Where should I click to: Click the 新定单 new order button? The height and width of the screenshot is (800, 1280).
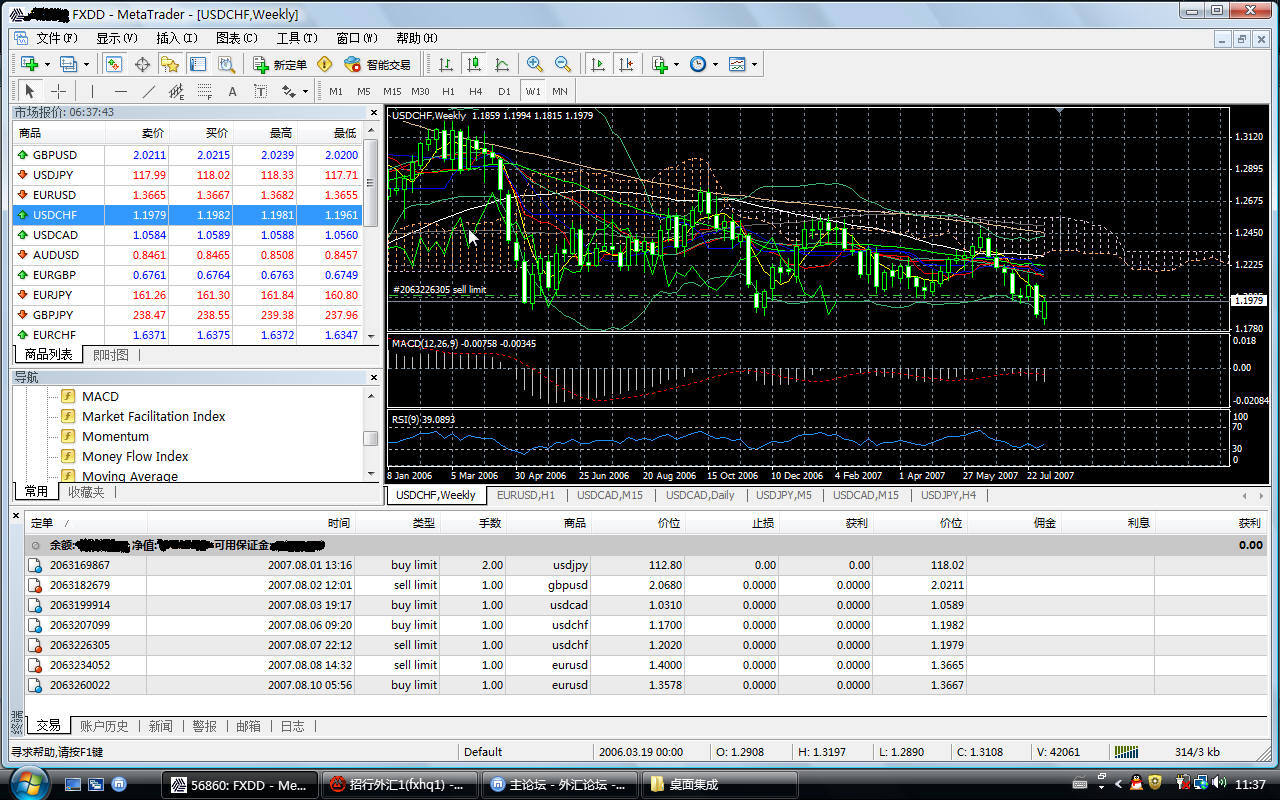(280, 64)
